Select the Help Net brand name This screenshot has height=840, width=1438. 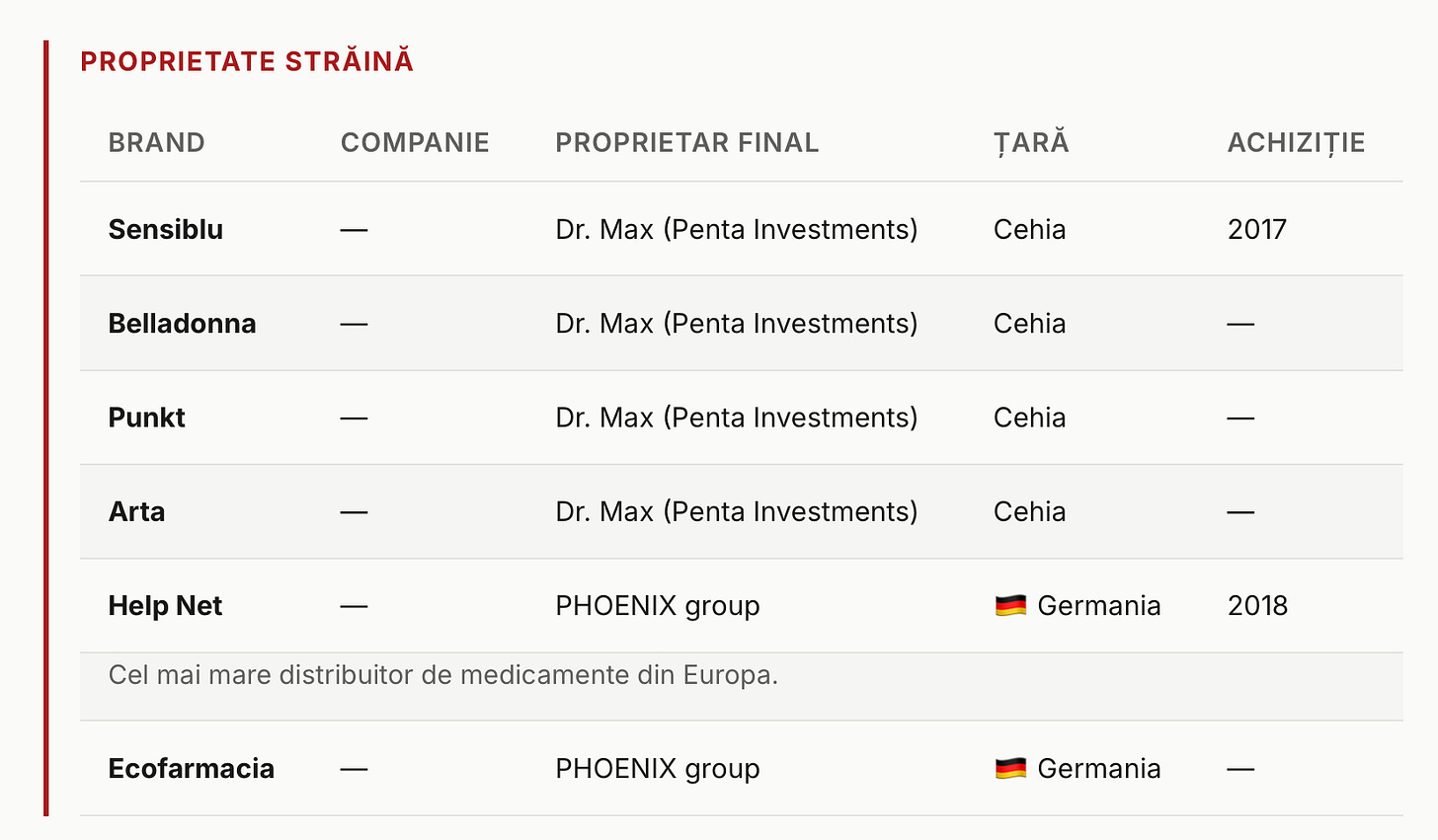coord(165,605)
